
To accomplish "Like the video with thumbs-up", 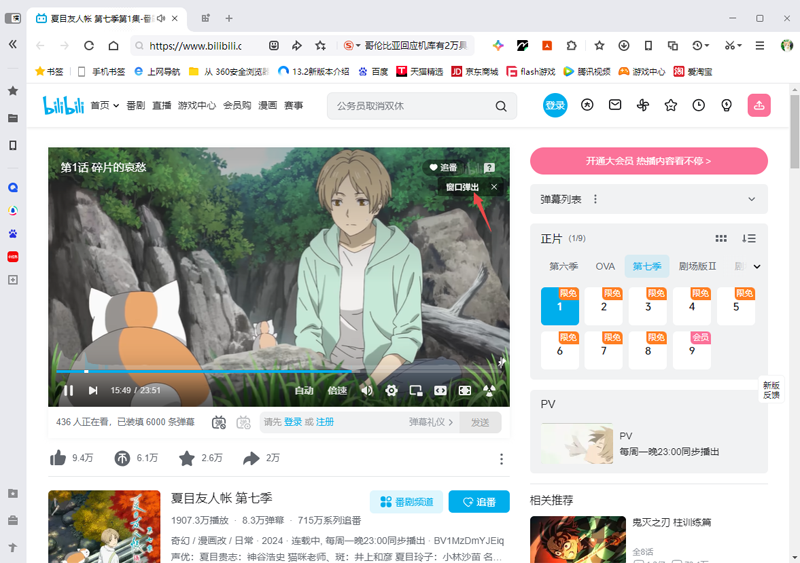I will tap(58, 458).
